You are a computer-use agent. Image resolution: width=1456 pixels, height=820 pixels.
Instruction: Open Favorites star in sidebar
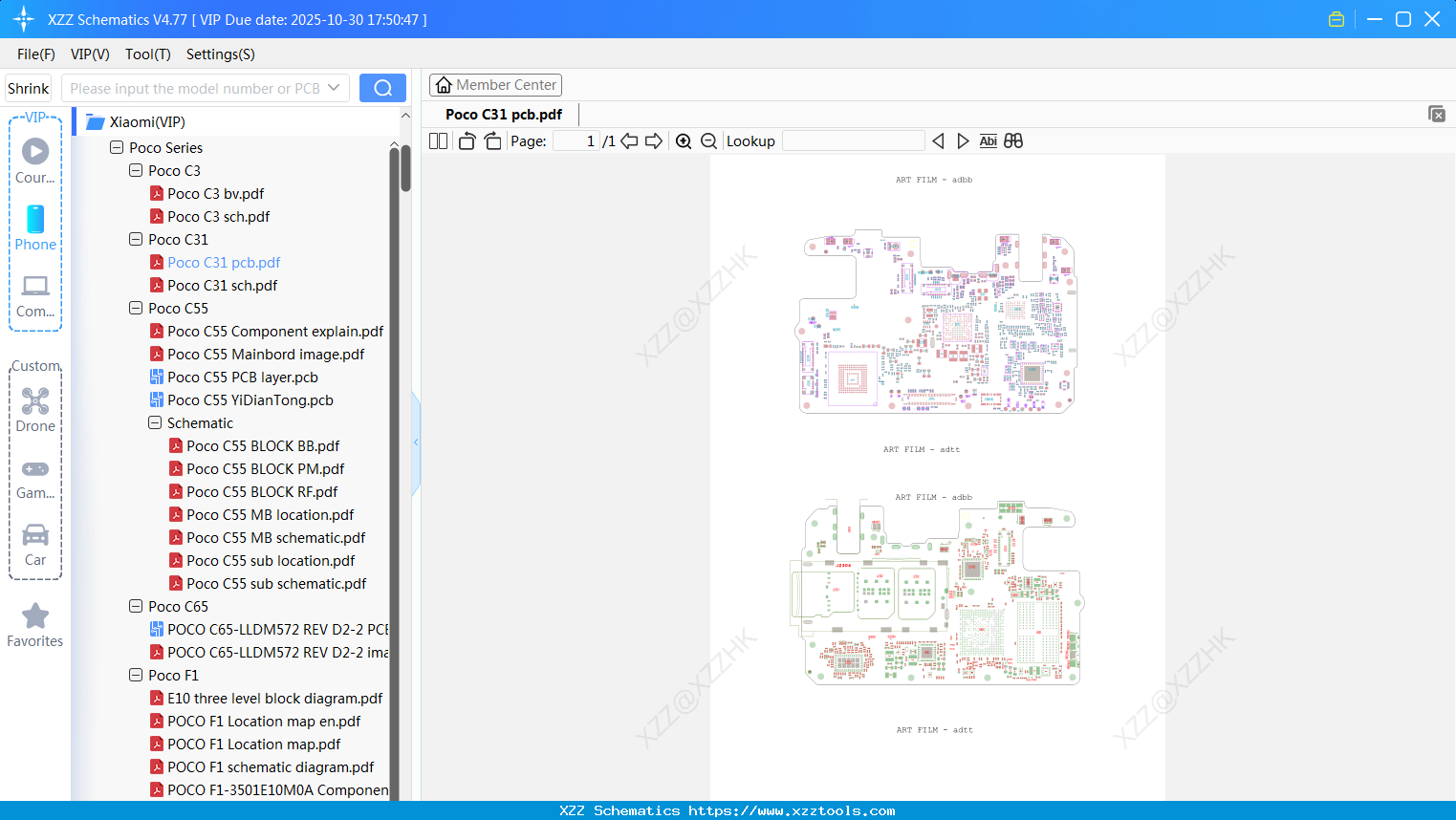(x=35, y=625)
